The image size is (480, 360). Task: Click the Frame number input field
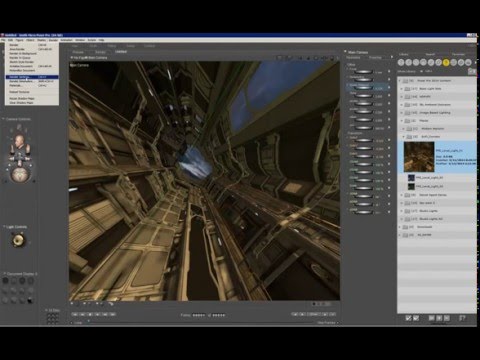tap(199, 315)
